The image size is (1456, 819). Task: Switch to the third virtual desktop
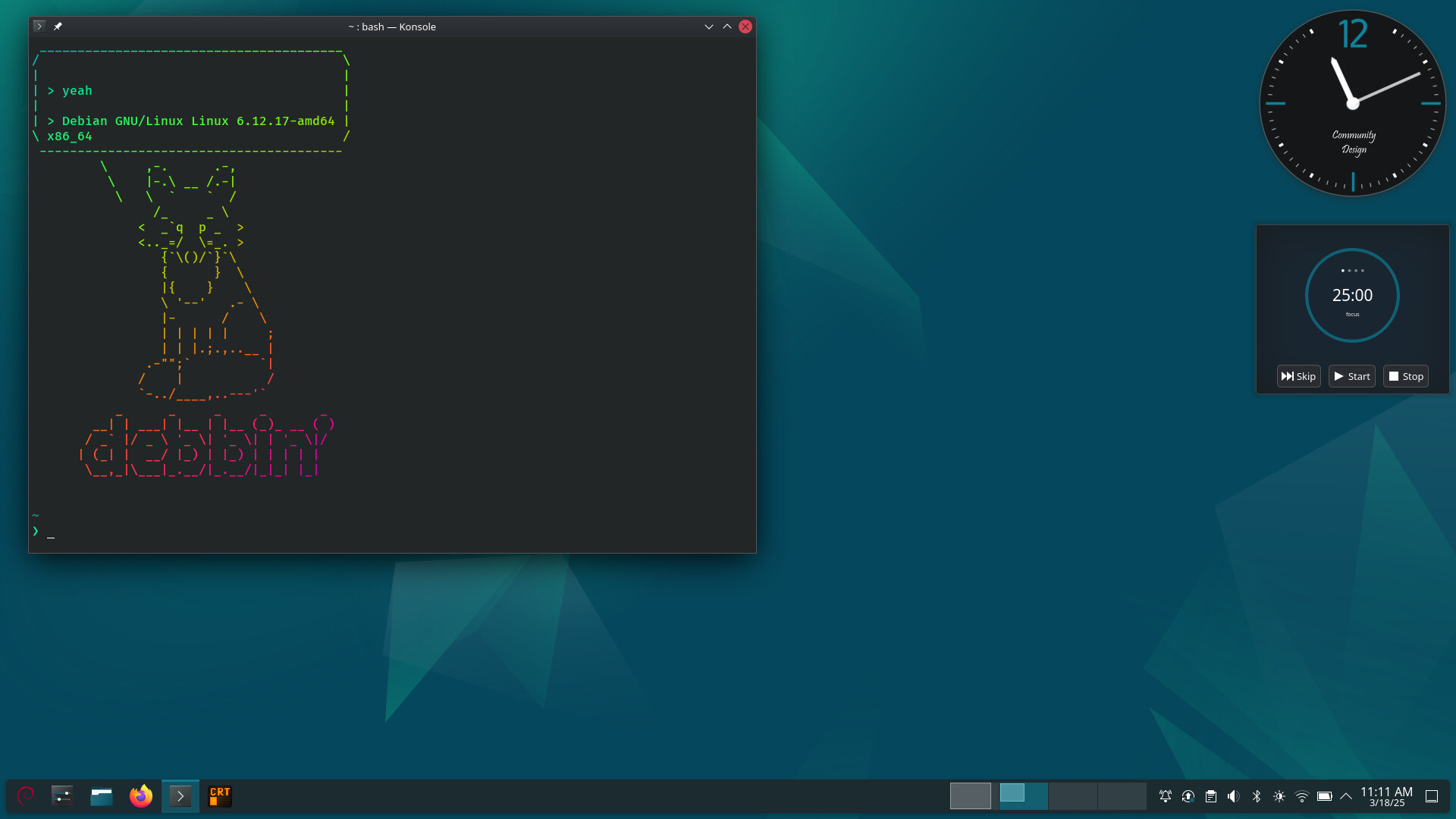[x=1072, y=795]
